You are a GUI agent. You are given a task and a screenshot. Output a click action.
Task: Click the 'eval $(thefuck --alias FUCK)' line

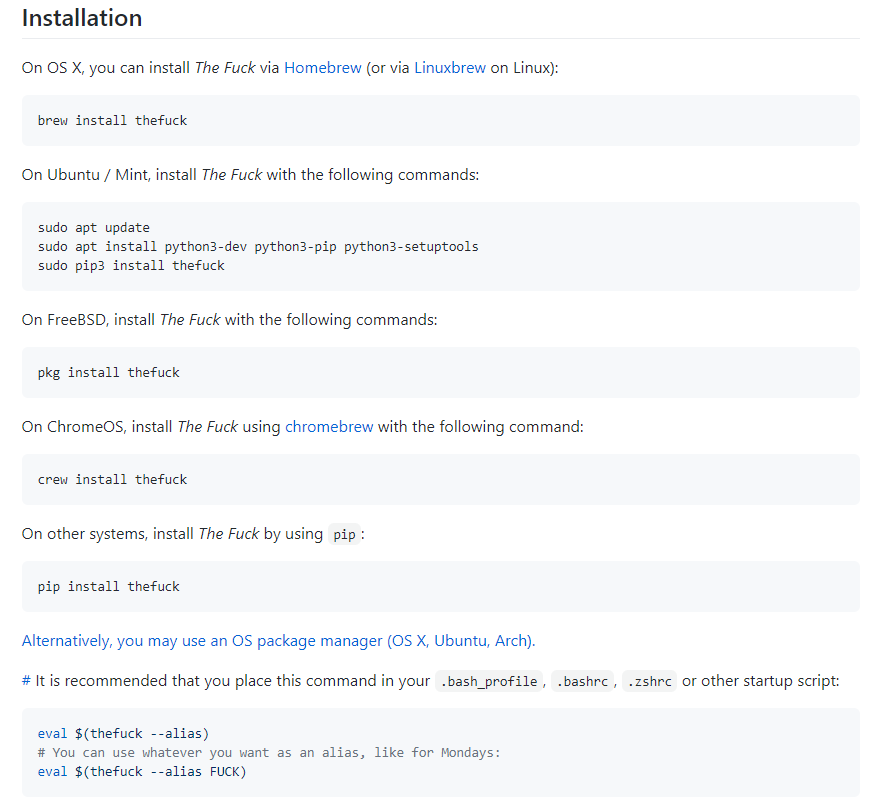click(x=142, y=772)
